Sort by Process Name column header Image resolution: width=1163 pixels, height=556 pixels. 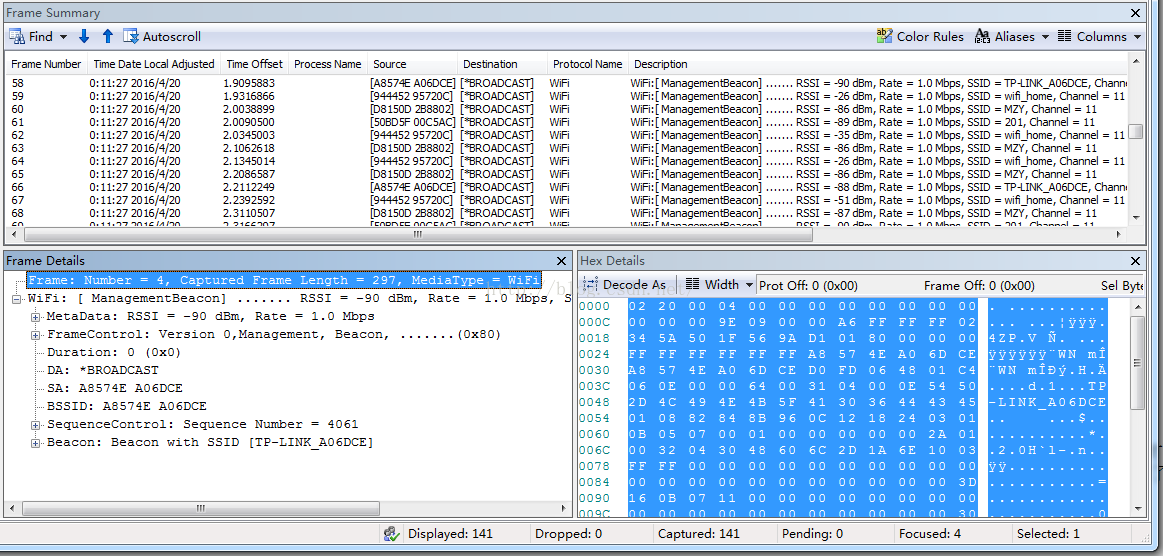click(328, 64)
